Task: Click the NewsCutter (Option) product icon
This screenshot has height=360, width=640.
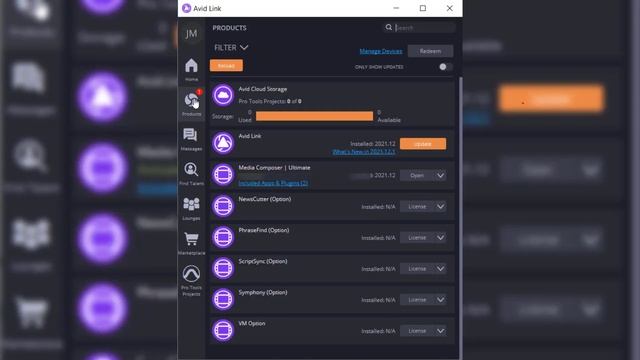Action: click(223, 206)
